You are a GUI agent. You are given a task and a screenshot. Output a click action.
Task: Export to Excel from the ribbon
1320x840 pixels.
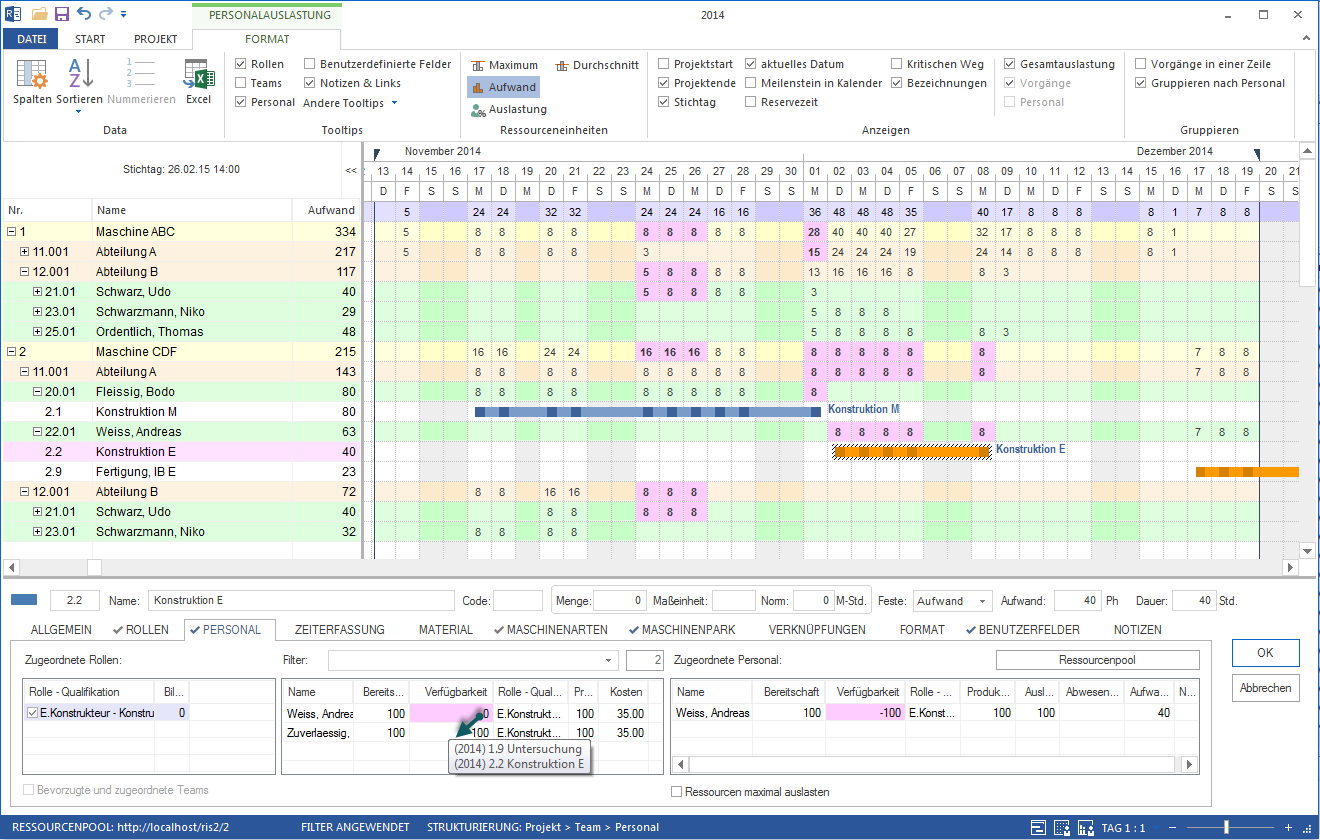(x=199, y=82)
